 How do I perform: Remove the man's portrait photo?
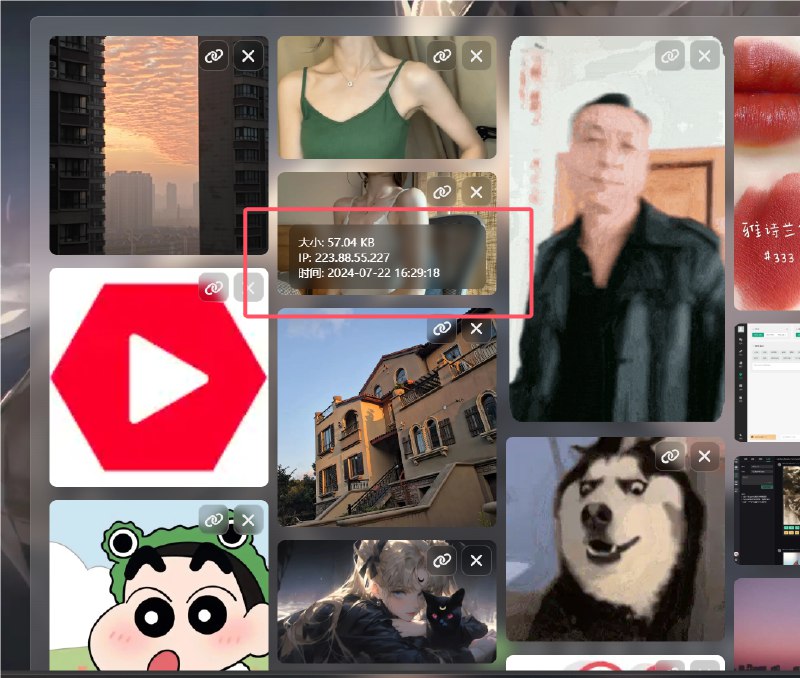click(x=703, y=56)
